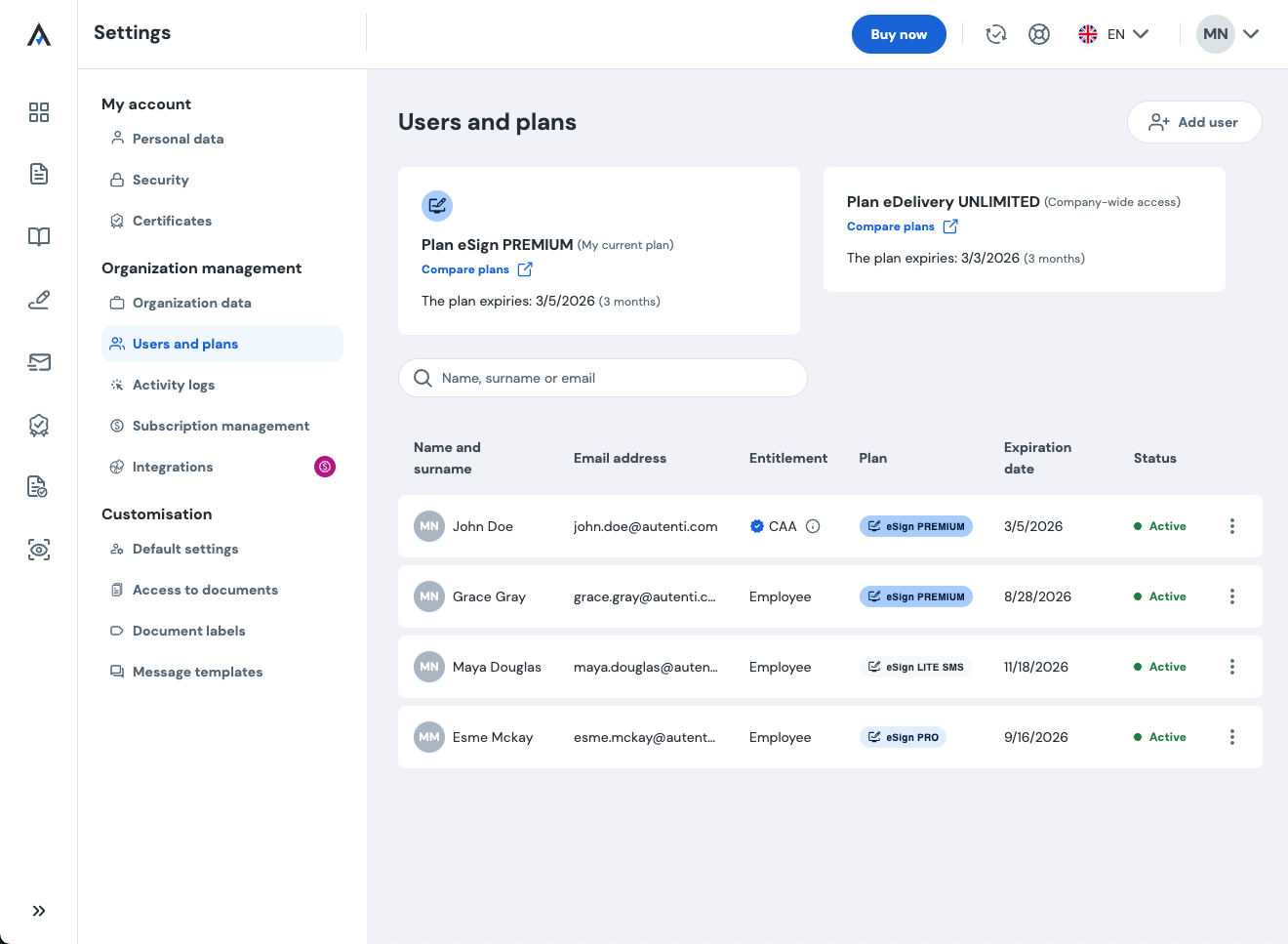
Task: Click the CAA info icon for John Doe
Action: (x=813, y=526)
